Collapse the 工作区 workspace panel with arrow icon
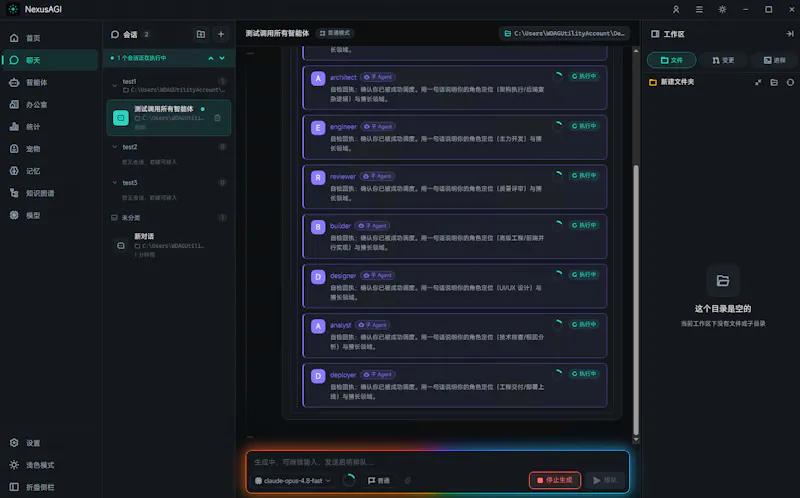Screen dimensions: 800x498 [790, 34]
